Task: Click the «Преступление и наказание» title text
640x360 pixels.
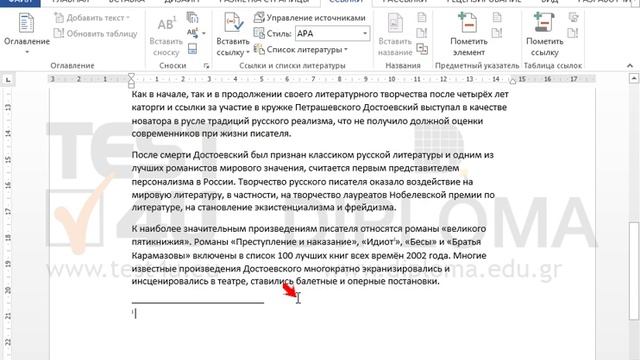Action: [x=294, y=242]
